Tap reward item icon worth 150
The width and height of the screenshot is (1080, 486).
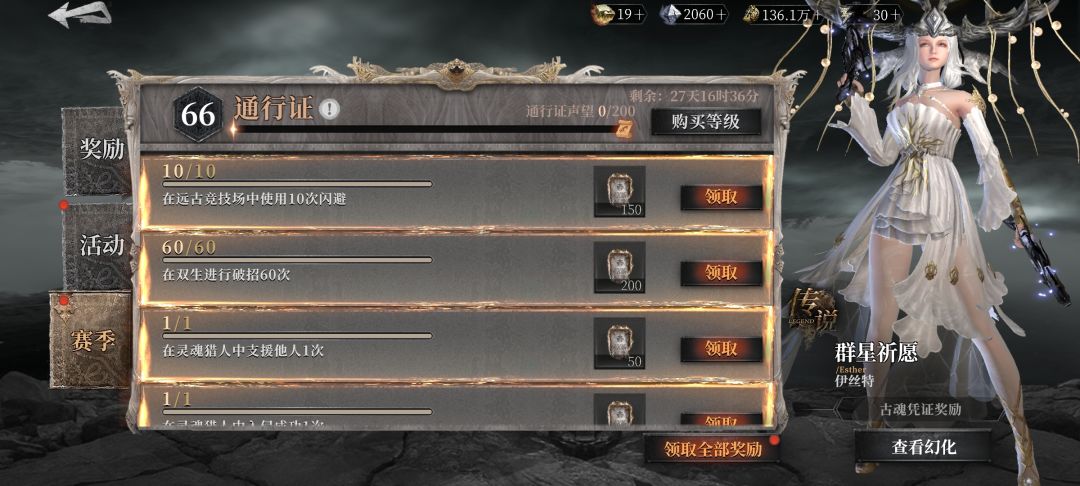619,191
